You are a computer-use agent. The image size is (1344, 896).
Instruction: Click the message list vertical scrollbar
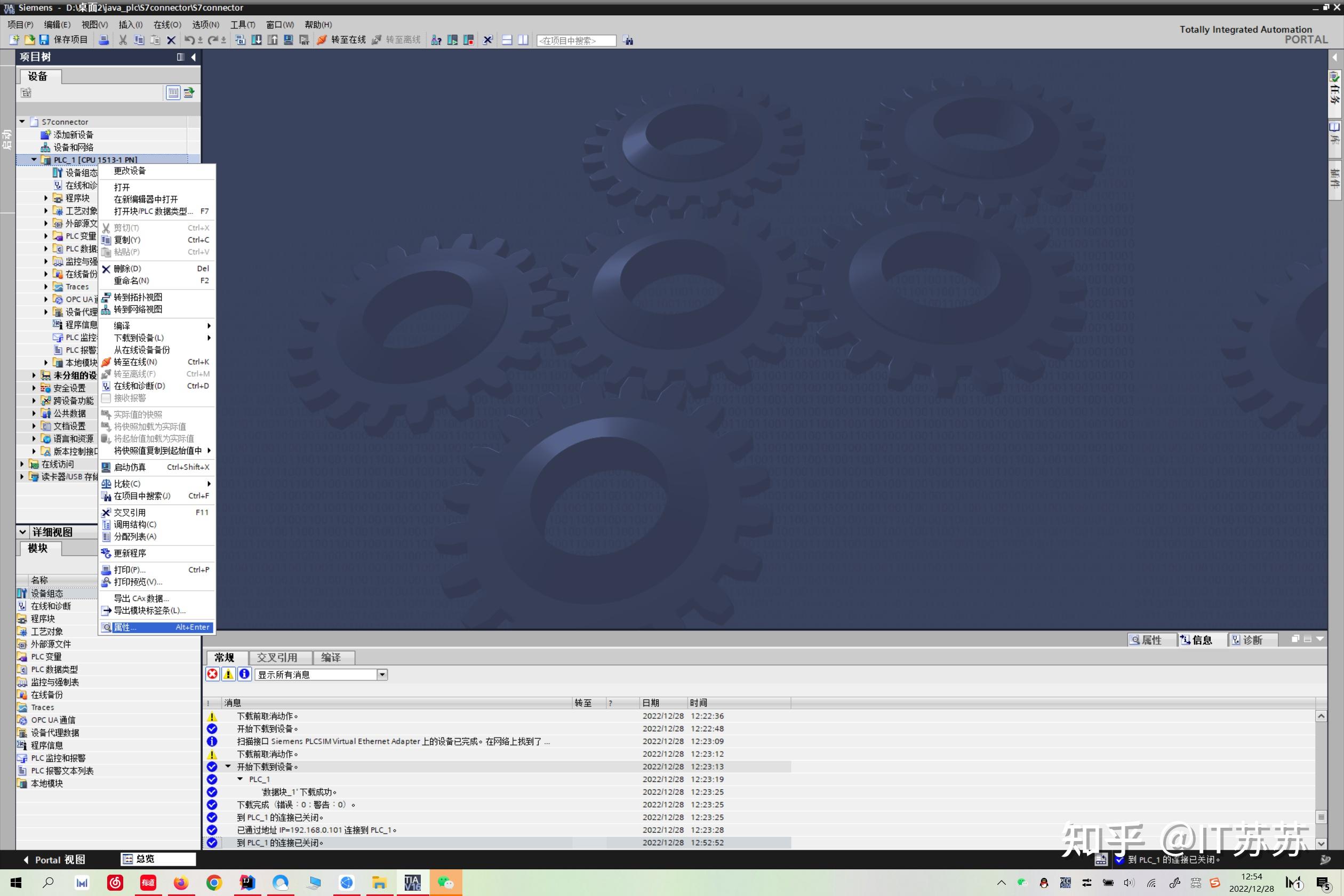pyautogui.click(x=1321, y=779)
